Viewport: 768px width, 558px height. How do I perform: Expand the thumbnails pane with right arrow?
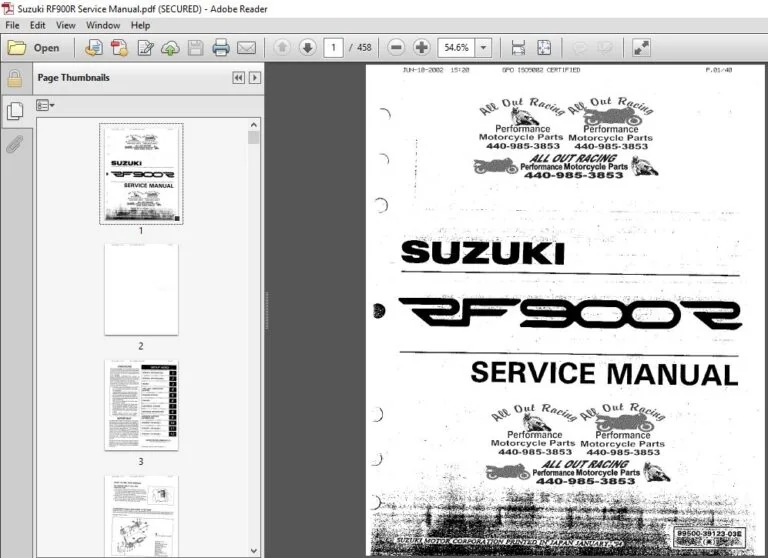(x=255, y=78)
